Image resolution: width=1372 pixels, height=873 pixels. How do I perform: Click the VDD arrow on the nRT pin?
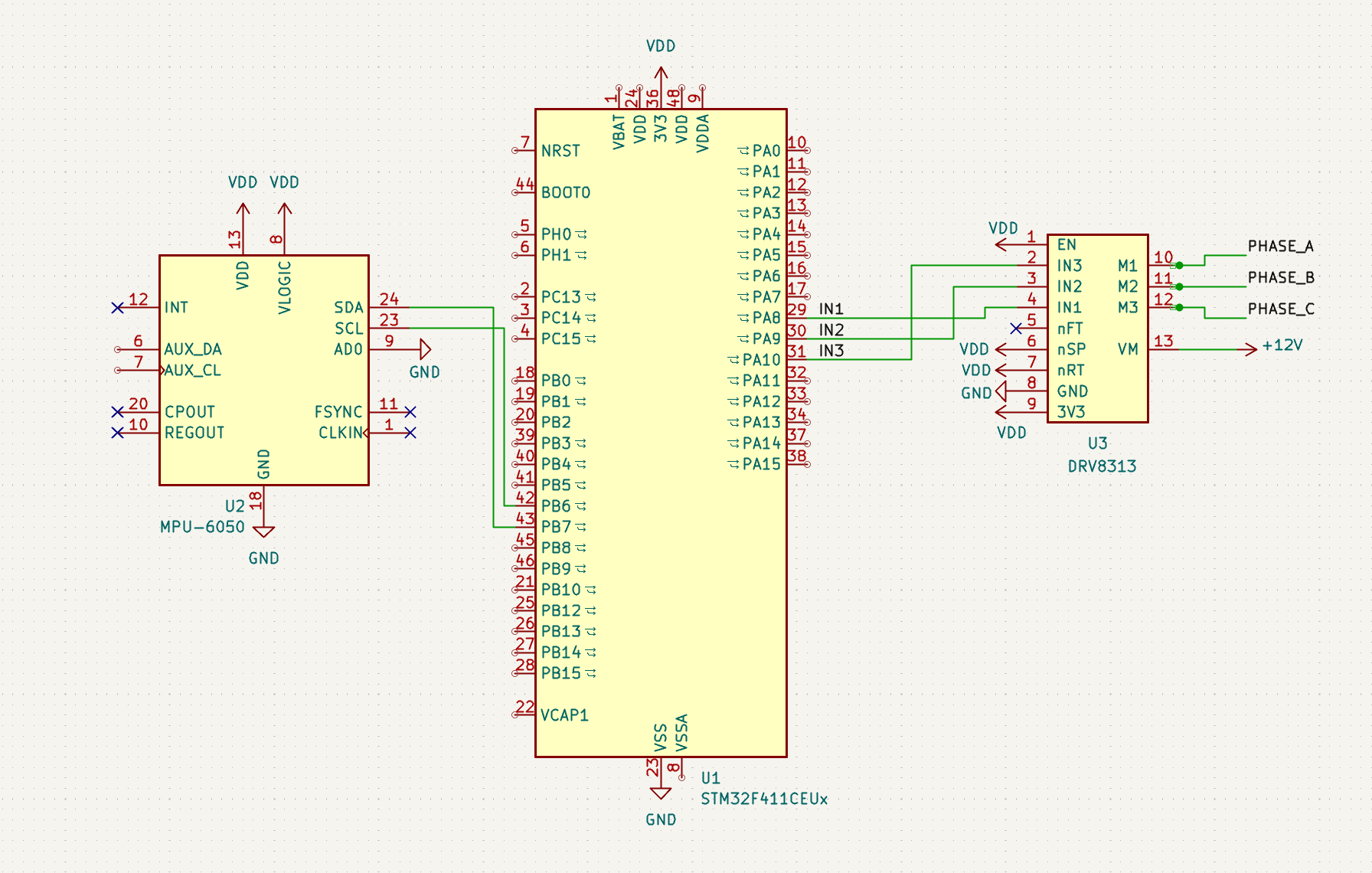[1002, 370]
